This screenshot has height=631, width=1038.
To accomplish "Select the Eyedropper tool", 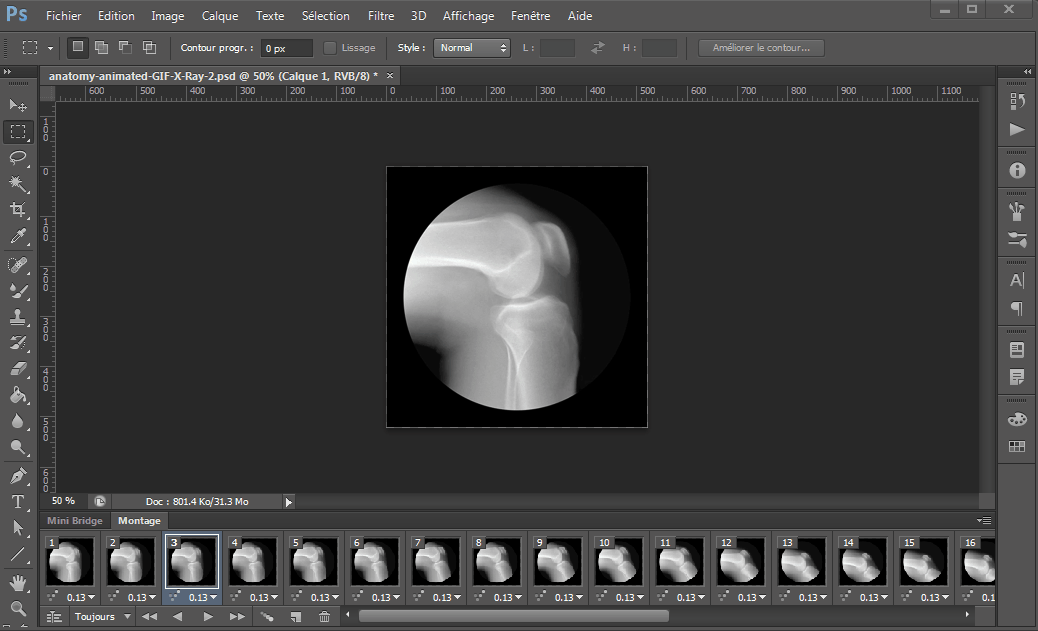I will (18, 237).
